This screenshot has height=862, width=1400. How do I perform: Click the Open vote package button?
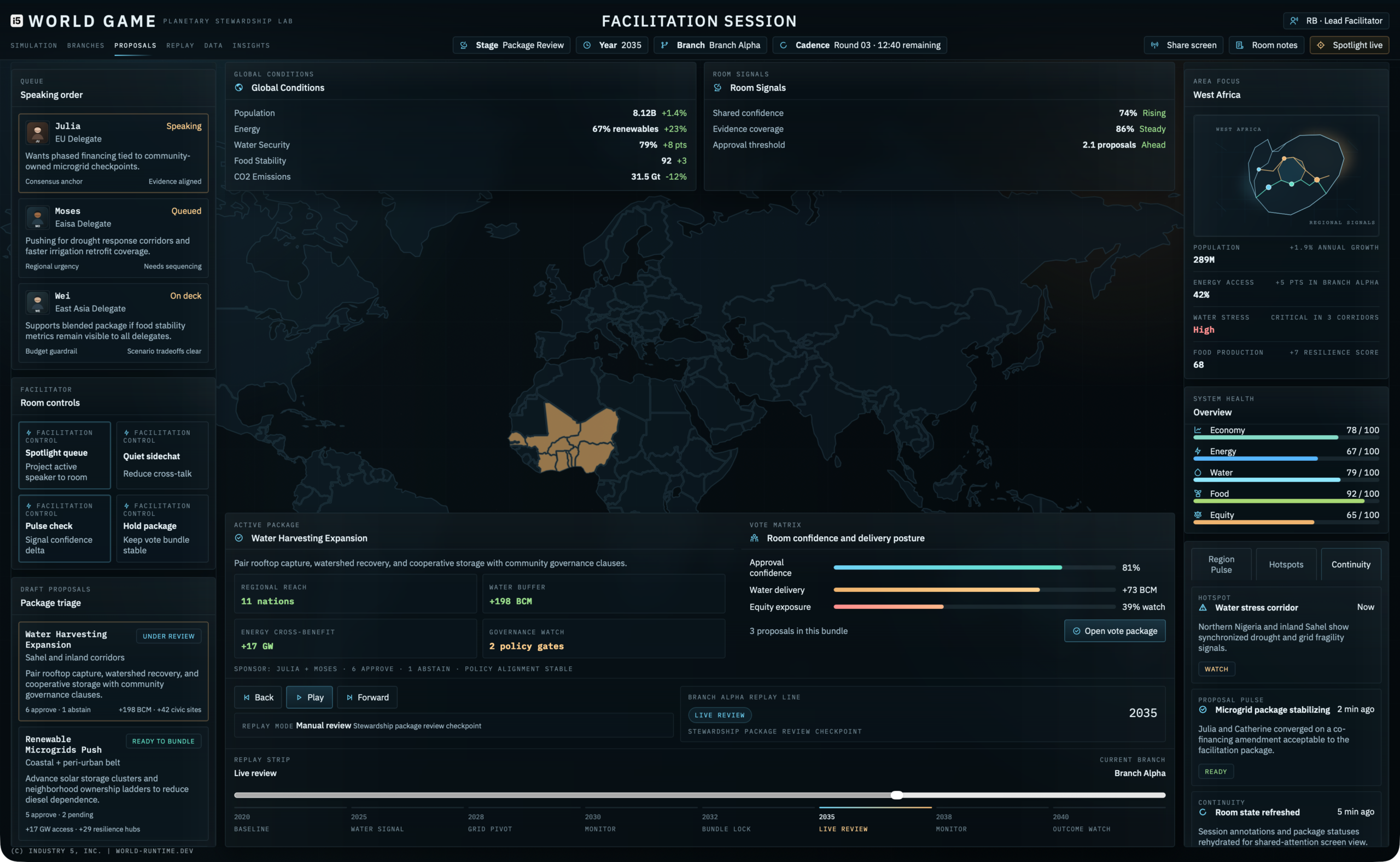1114,631
